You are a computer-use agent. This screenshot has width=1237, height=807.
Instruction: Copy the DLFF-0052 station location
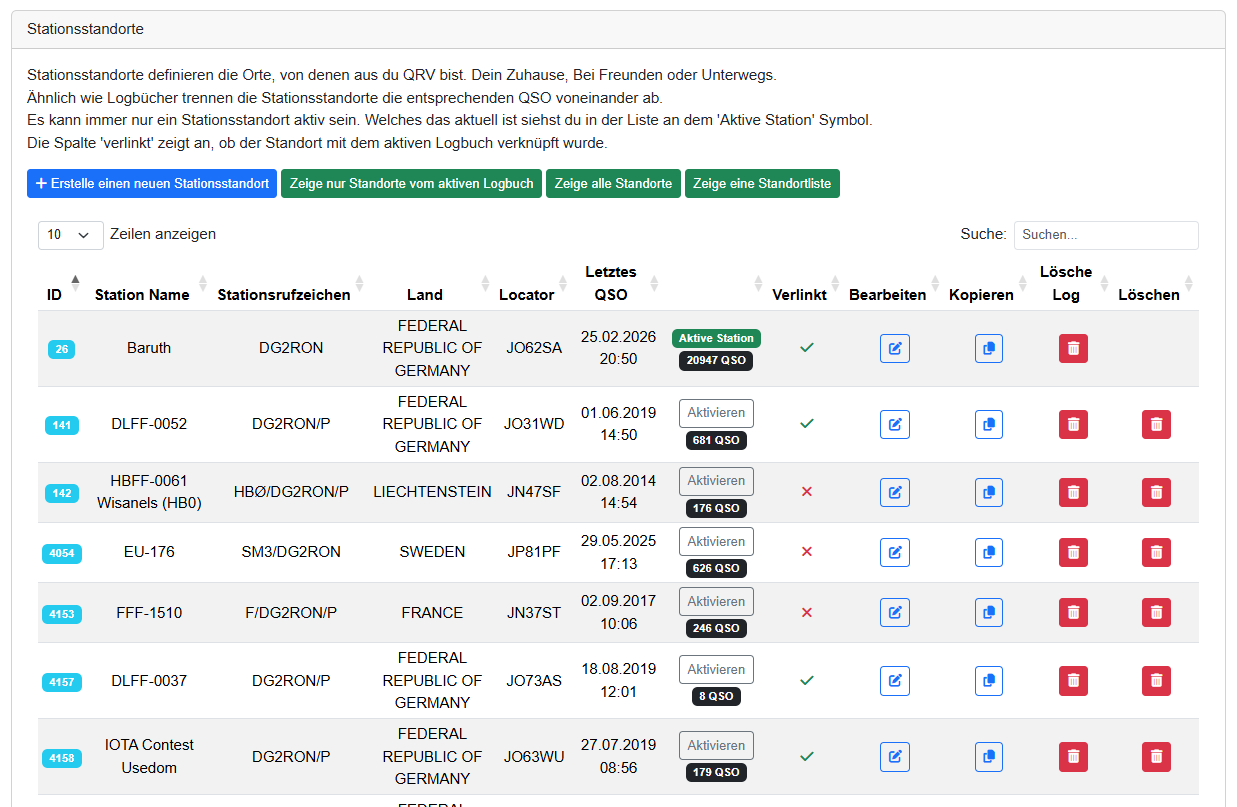click(988, 424)
